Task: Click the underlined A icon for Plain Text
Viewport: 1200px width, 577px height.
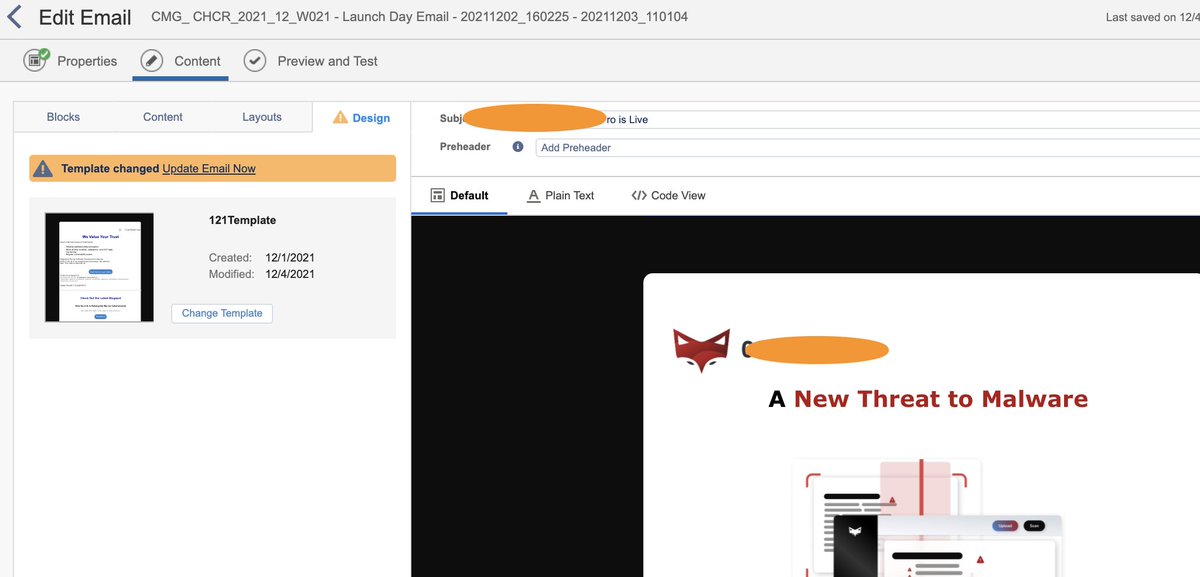Action: pos(534,195)
